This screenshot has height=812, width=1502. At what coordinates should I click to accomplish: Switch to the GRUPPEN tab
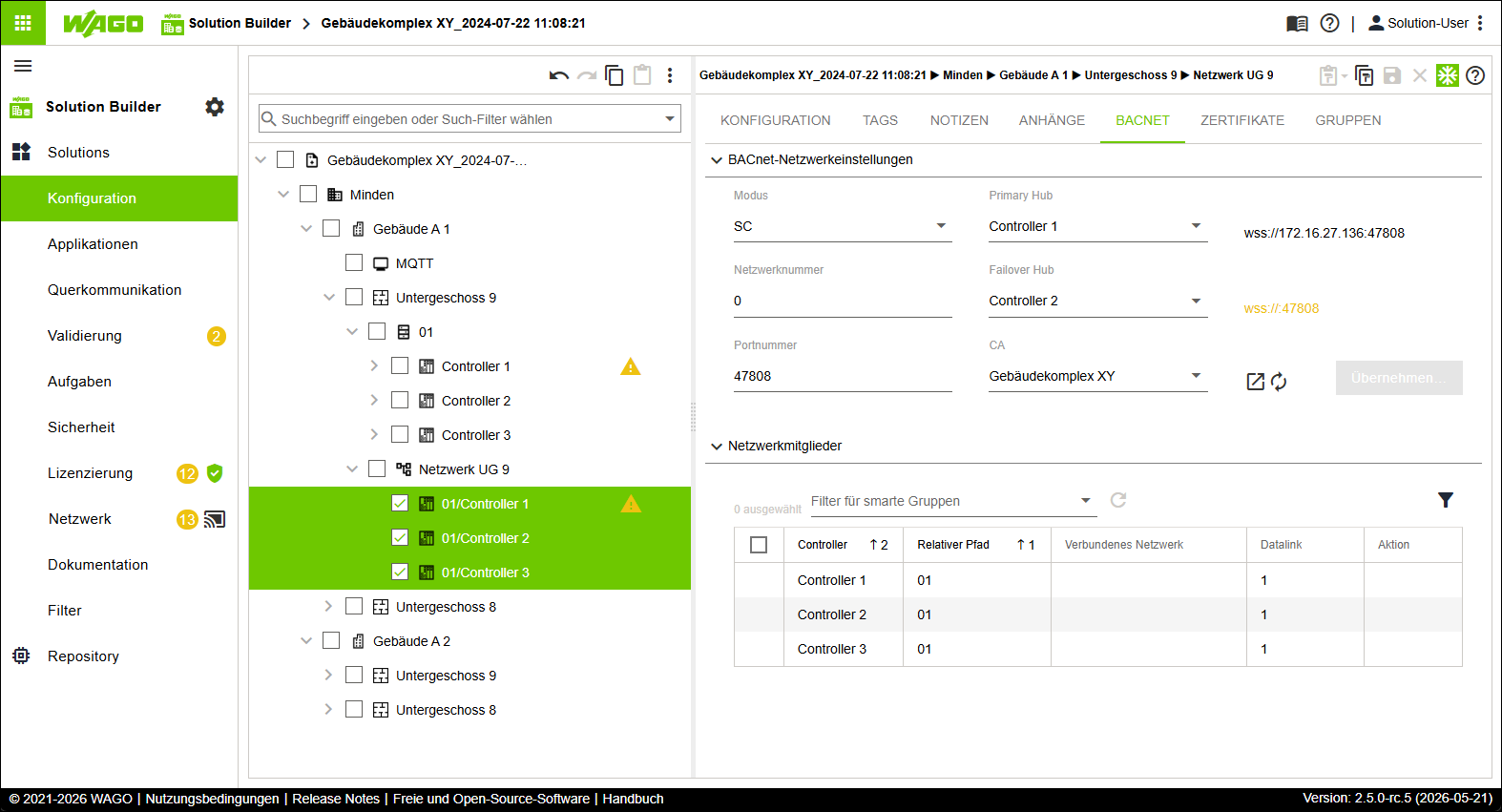pos(1348,120)
